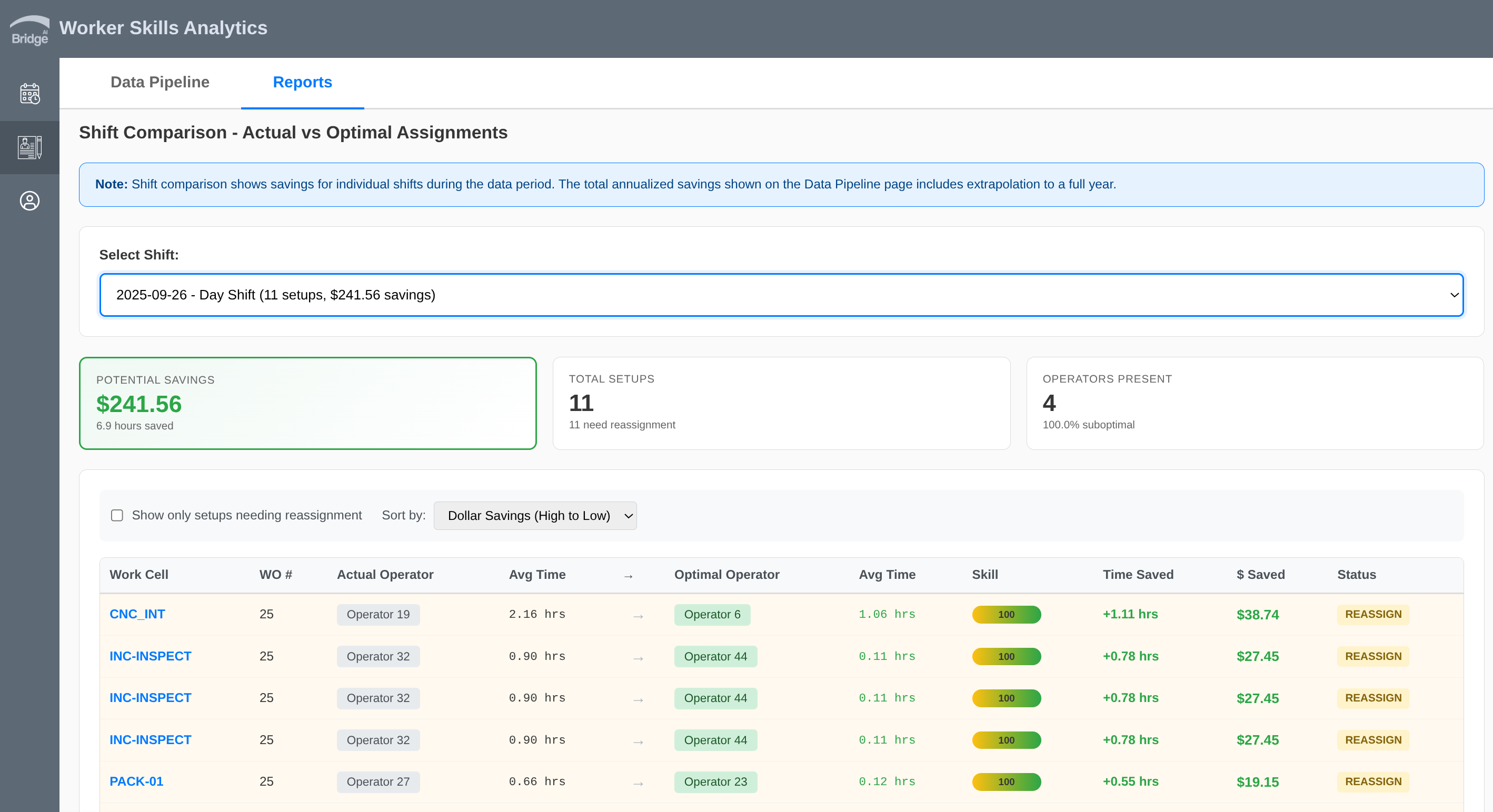Click the 0.66 hrs actual average time
The image size is (1493, 812).
point(536,781)
